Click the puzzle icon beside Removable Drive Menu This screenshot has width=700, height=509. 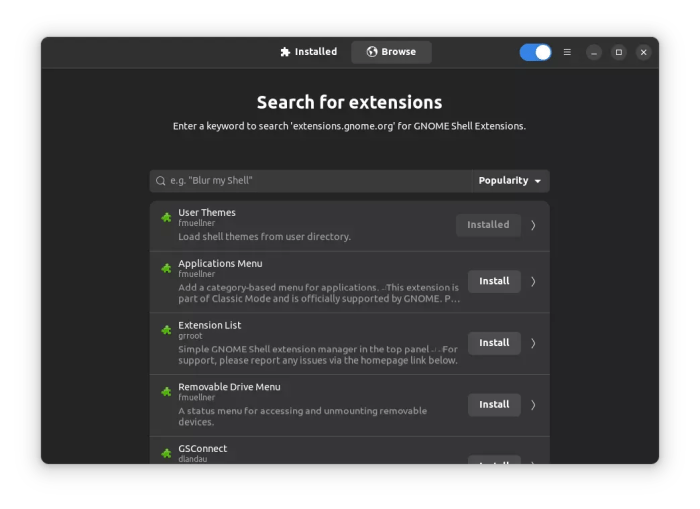166,392
